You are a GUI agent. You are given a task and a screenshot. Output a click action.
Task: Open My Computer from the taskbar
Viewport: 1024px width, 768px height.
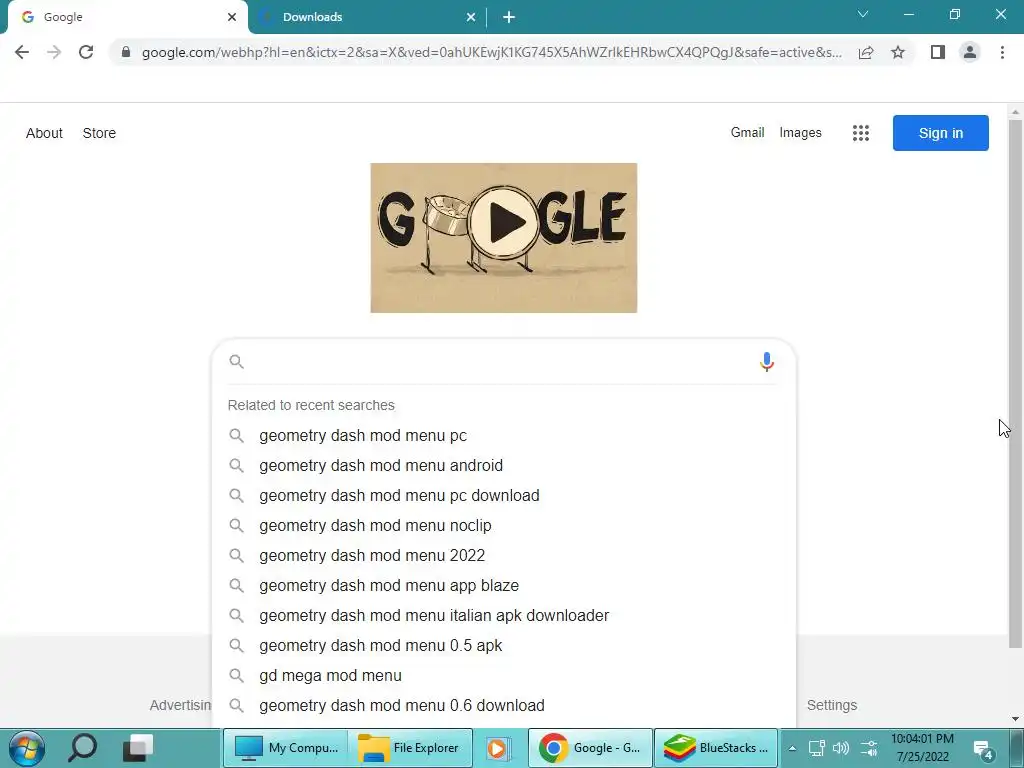286,748
